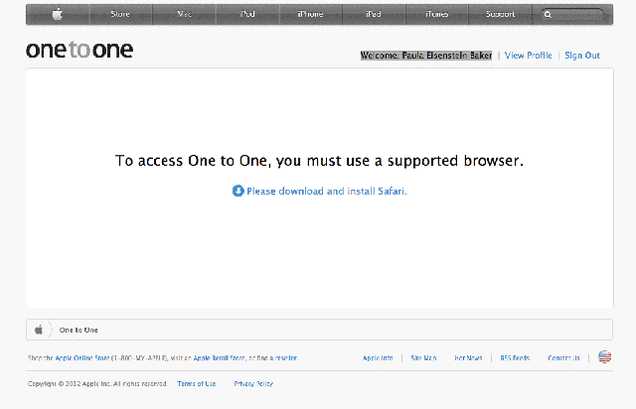
Task: Open the Store tab
Action: (120, 14)
